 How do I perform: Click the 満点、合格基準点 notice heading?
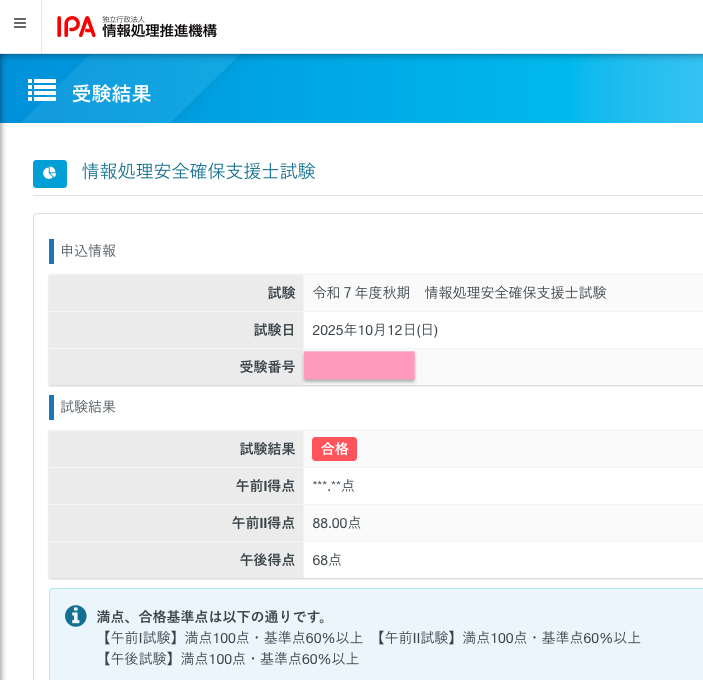tap(211, 617)
